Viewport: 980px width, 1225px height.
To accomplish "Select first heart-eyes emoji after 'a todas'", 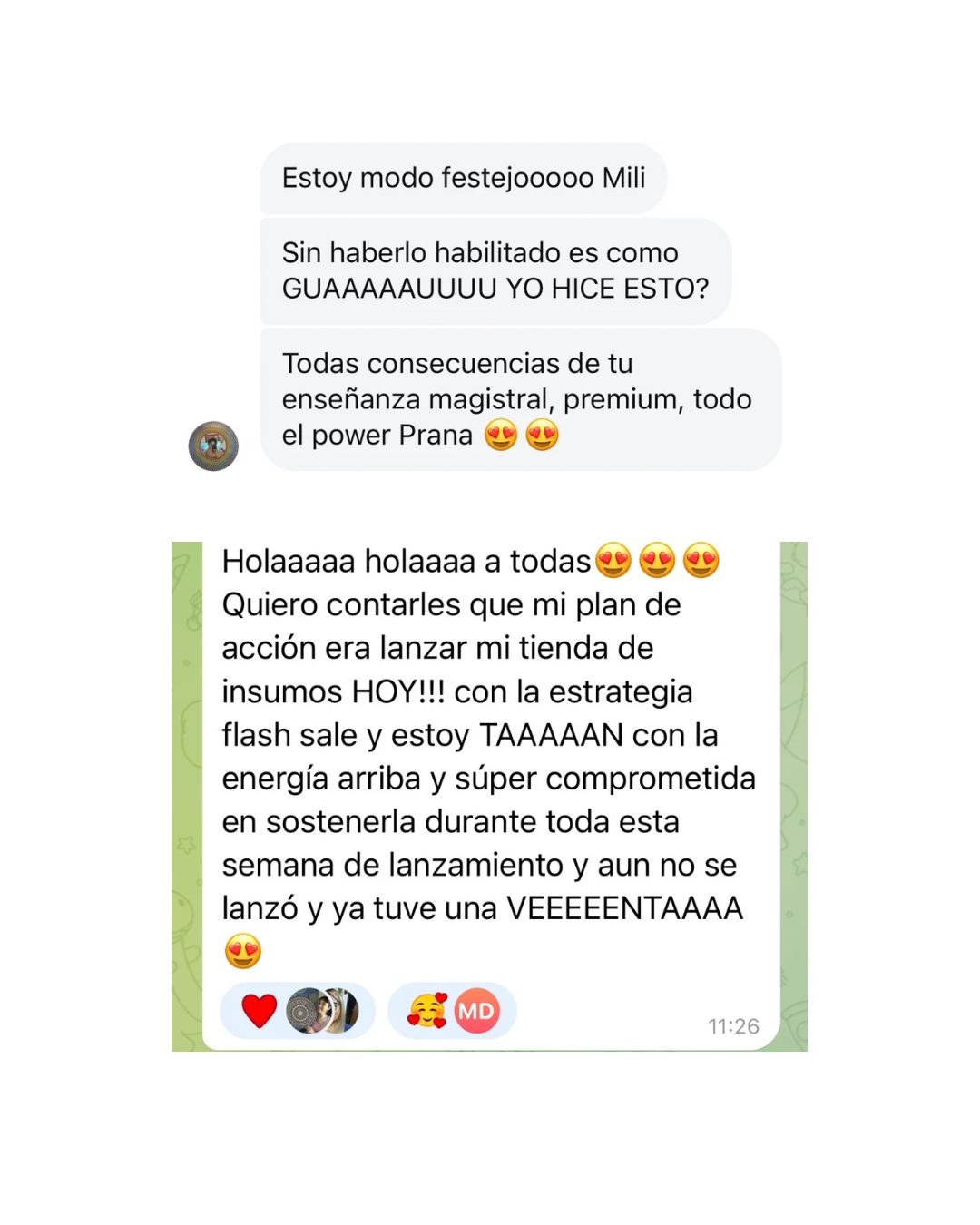I will click(613, 561).
